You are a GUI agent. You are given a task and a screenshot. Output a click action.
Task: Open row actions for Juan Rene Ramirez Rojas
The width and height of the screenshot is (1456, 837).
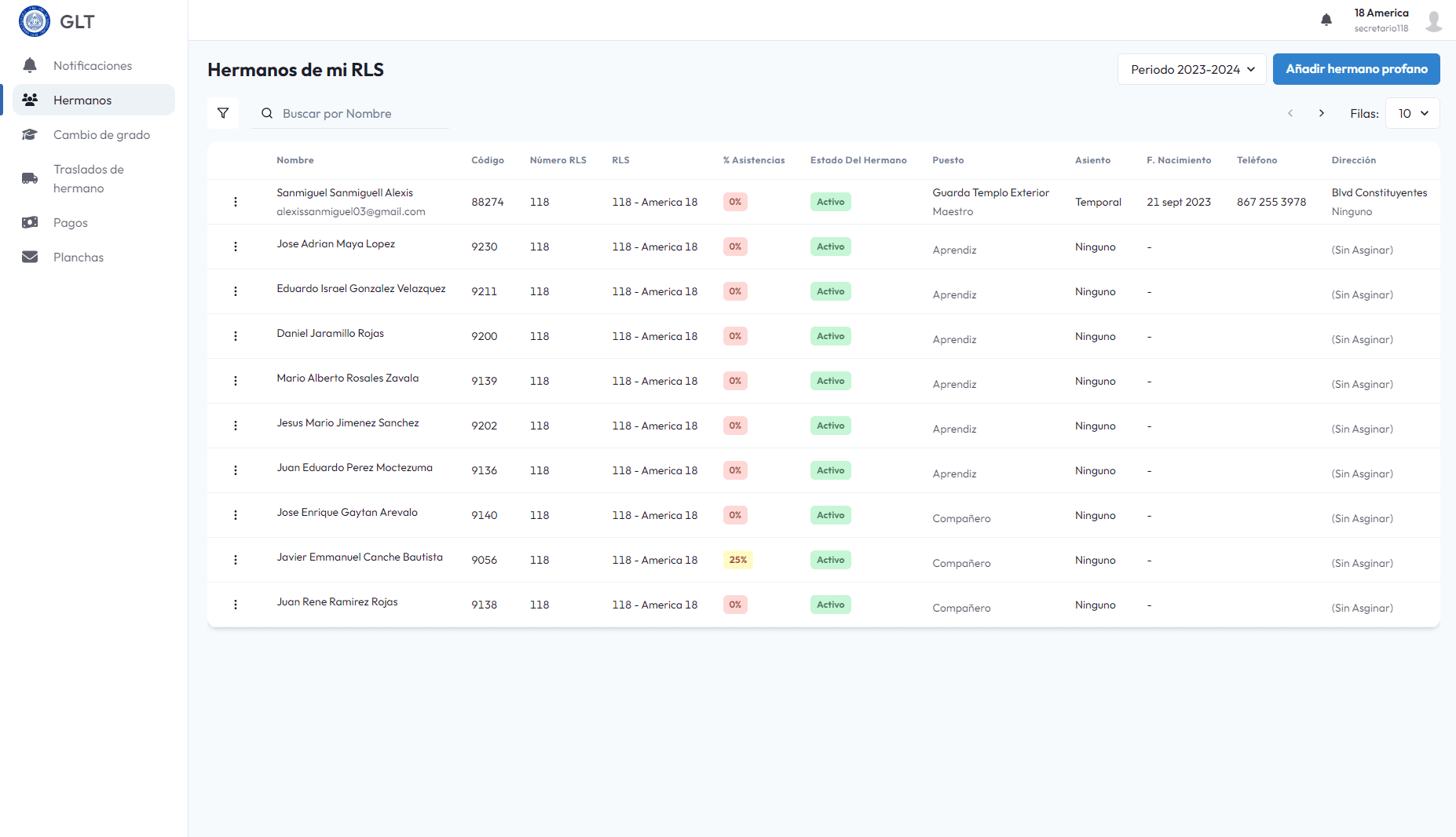pyautogui.click(x=236, y=605)
